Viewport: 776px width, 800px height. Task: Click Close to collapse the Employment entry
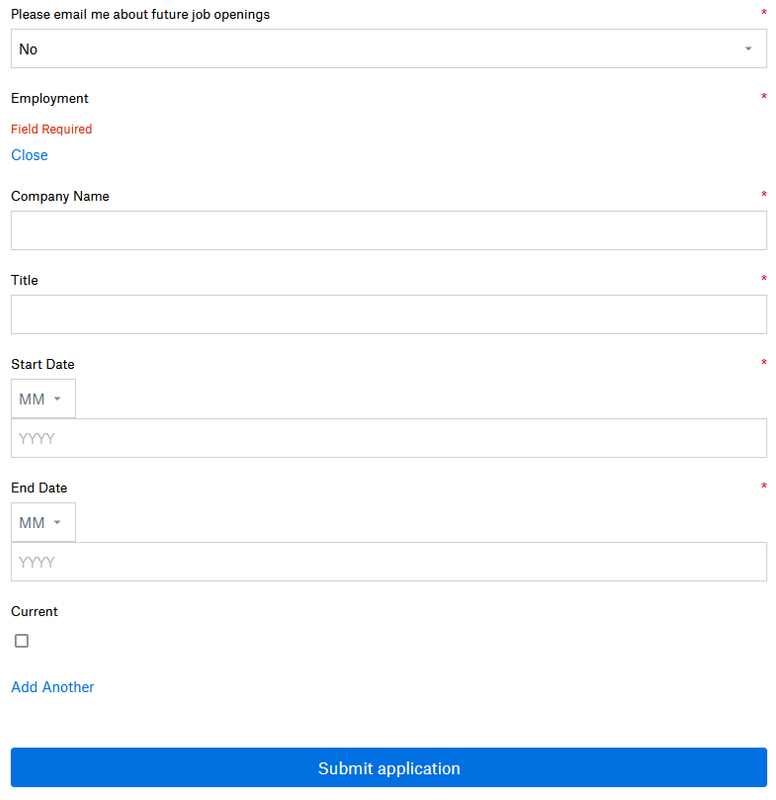(29, 155)
